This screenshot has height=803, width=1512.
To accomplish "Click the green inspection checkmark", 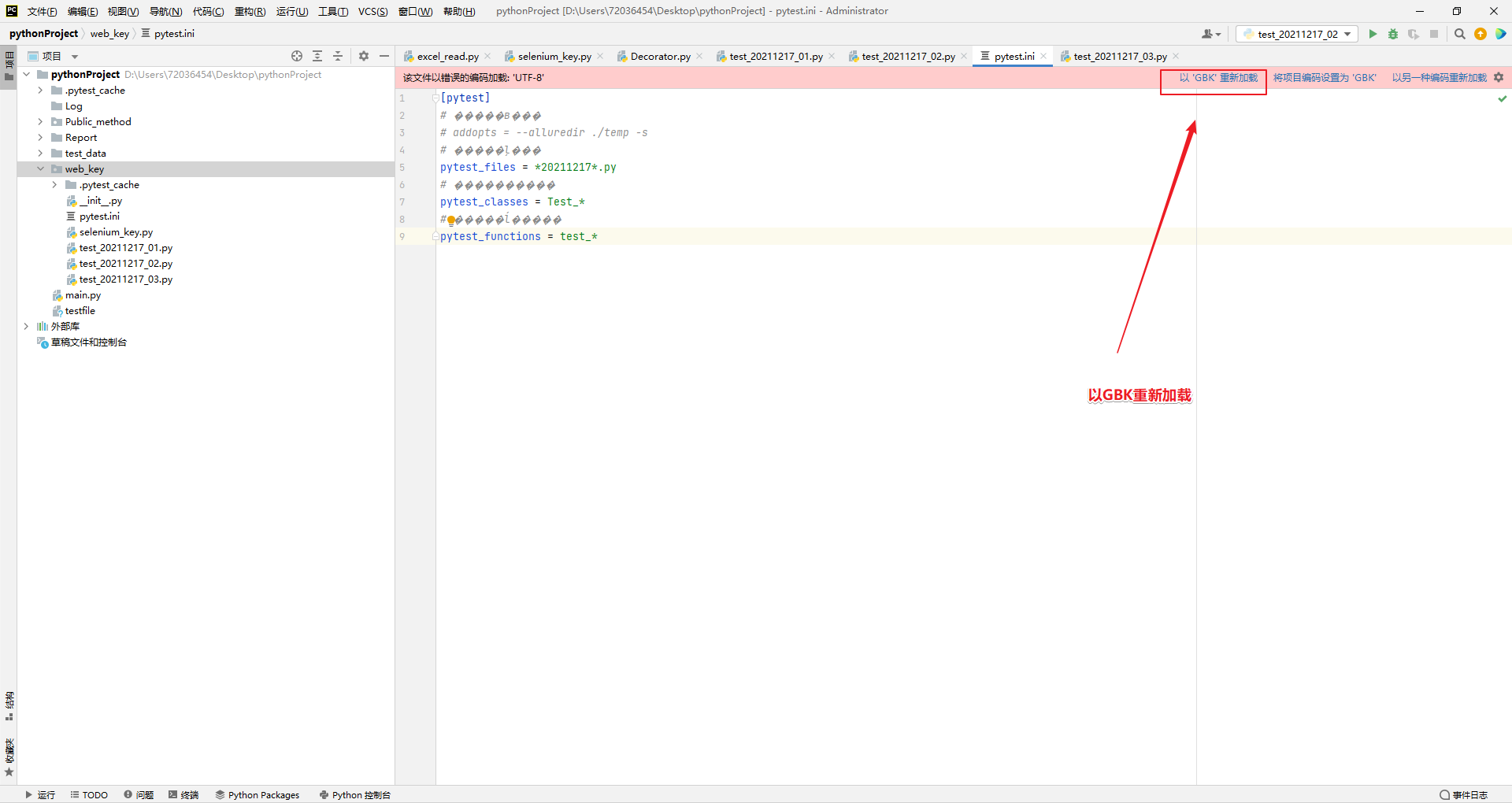I will (1503, 98).
